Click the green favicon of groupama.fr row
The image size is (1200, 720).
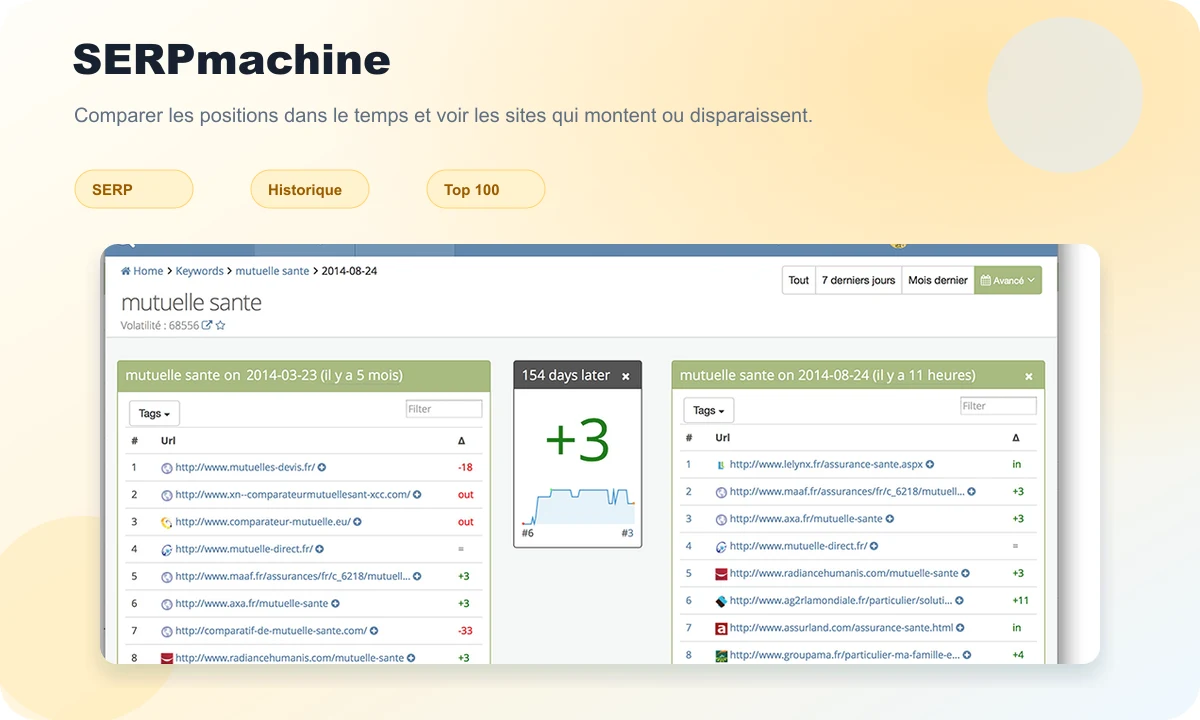(x=721, y=655)
